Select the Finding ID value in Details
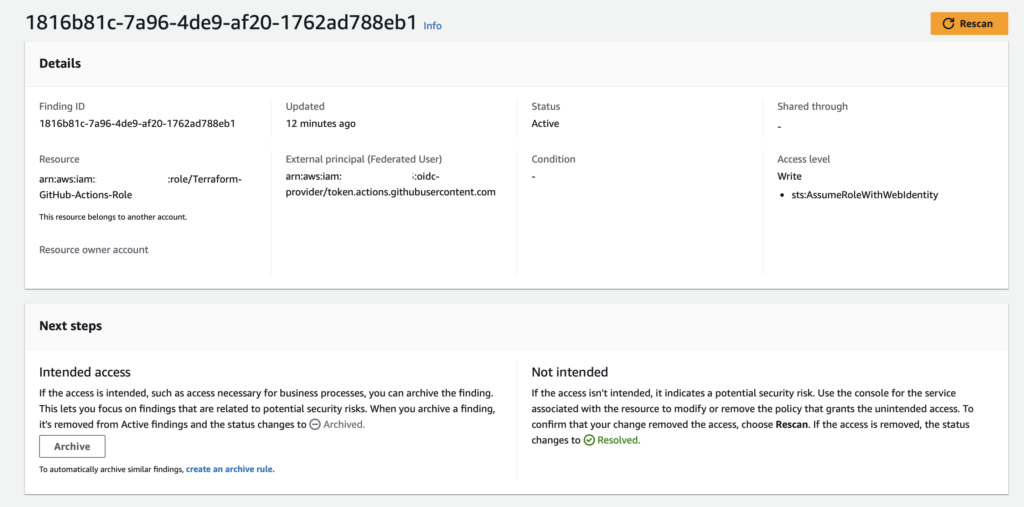 click(137, 124)
